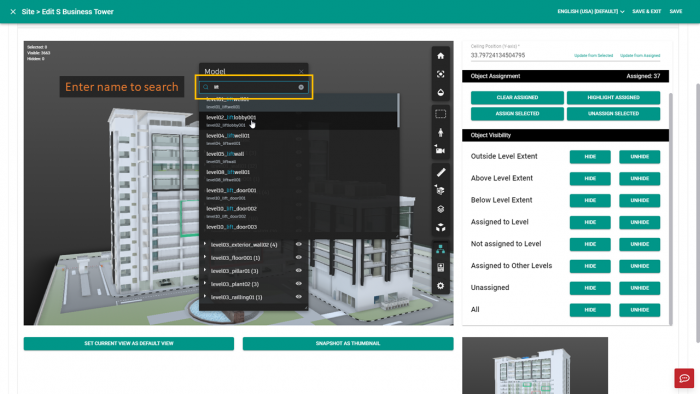Open the English (USA) language dropdown
This screenshot has height=394, width=700.
point(591,12)
